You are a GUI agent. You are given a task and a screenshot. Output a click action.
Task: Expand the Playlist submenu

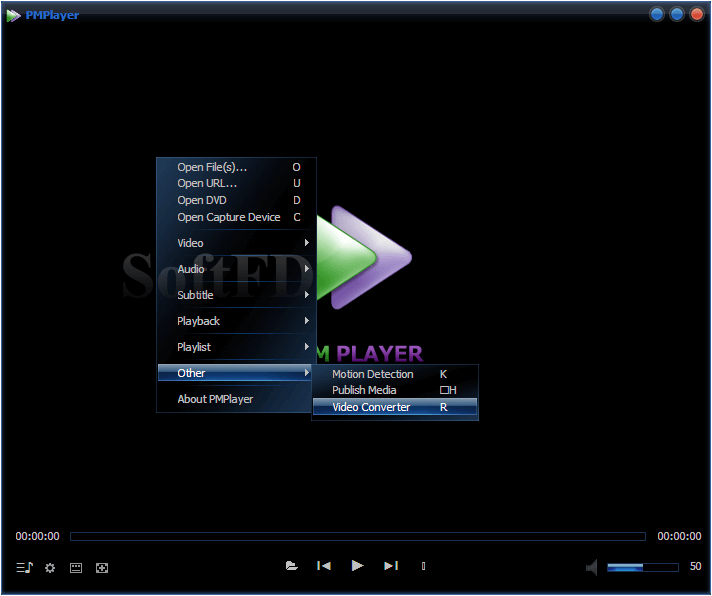coord(236,347)
